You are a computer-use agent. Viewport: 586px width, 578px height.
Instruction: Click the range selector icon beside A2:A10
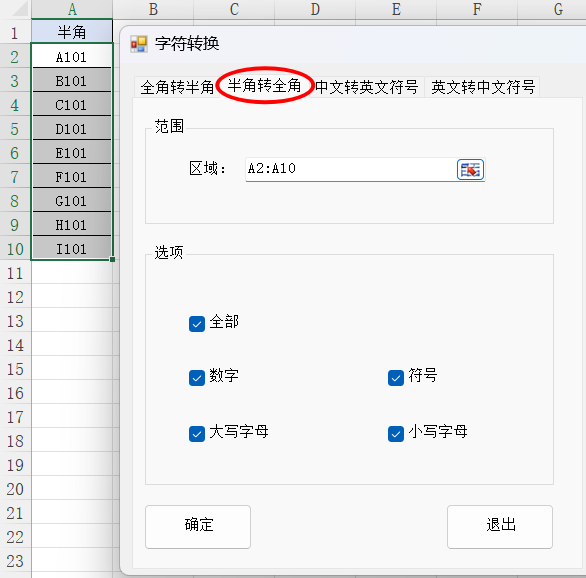pyautogui.click(x=470, y=170)
